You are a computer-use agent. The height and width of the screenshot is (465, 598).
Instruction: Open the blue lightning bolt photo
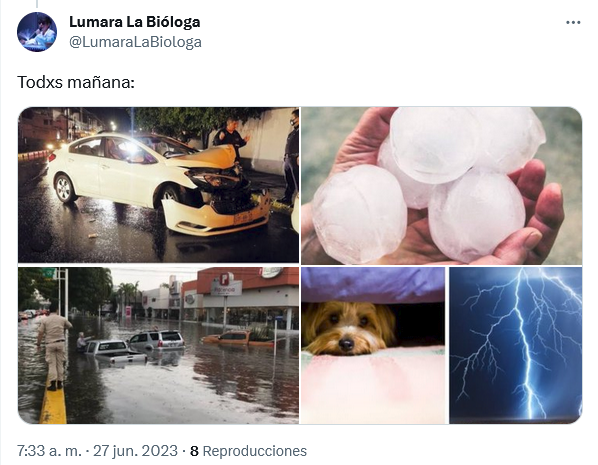515,345
